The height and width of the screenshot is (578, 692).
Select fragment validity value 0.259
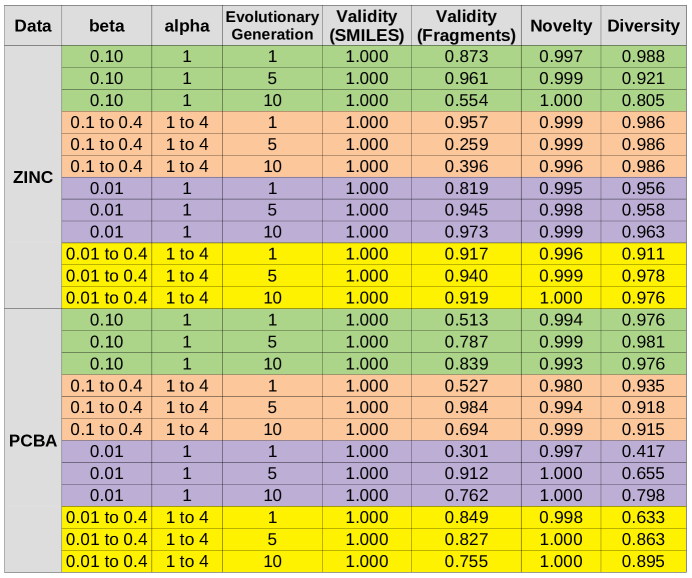pos(466,144)
